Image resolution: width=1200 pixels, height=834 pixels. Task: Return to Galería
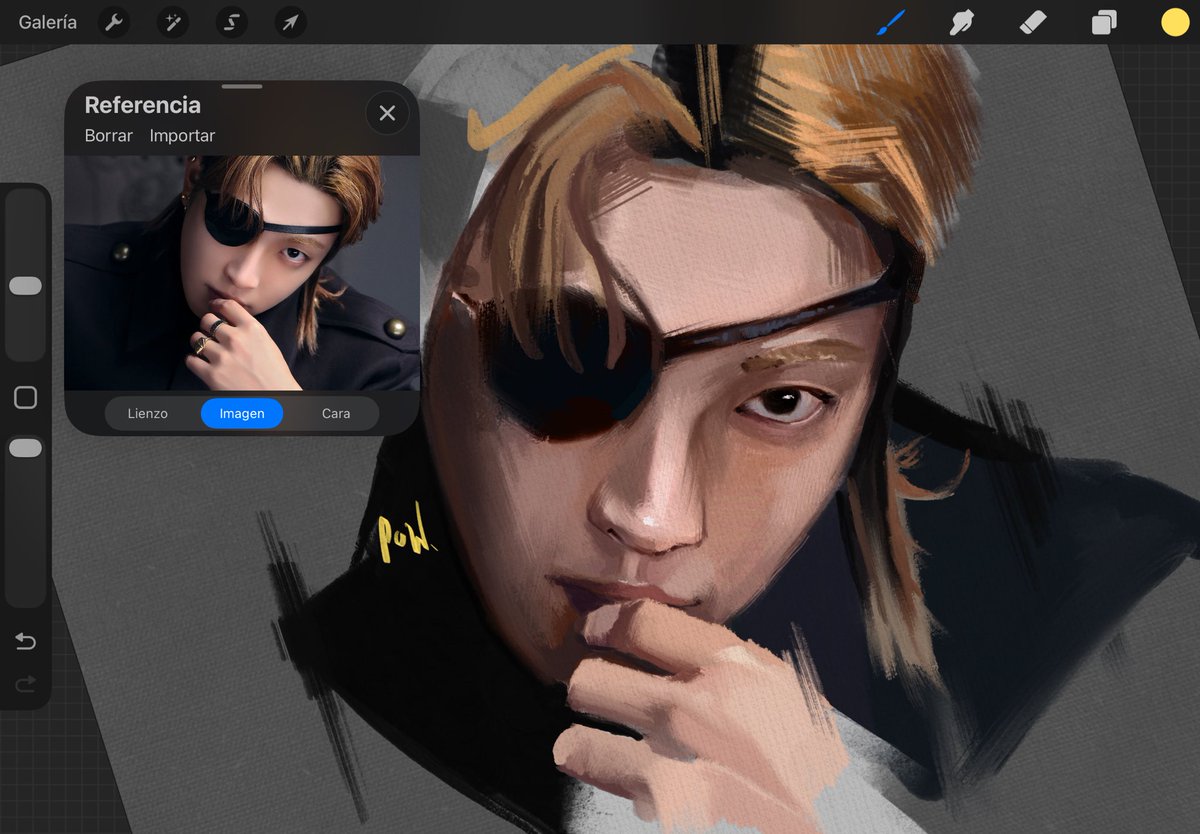[47, 21]
